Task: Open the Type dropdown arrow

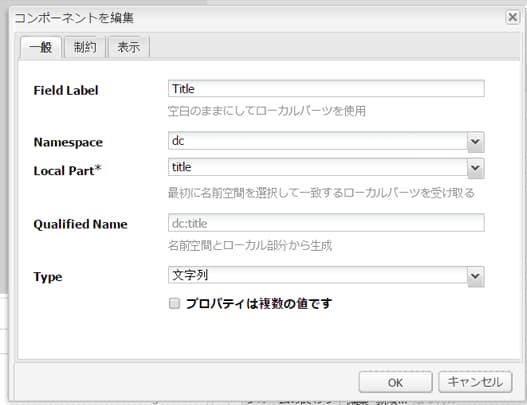Action: [x=475, y=276]
